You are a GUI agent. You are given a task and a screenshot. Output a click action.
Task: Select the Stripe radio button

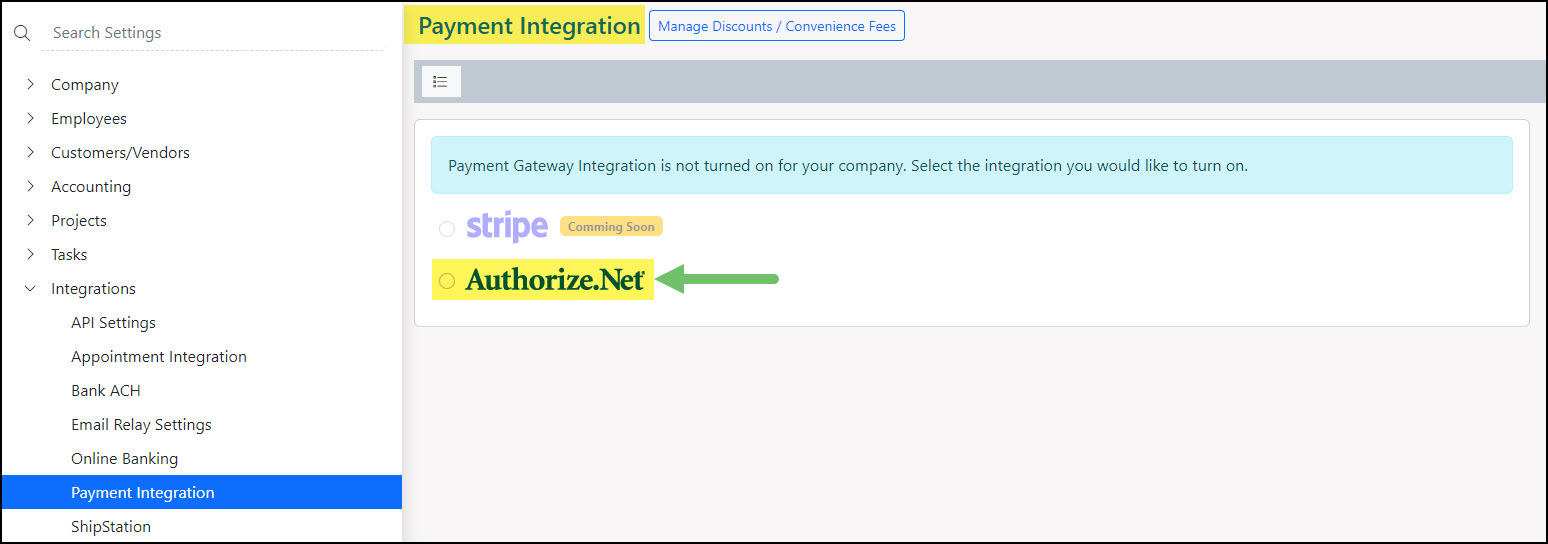(x=447, y=229)
